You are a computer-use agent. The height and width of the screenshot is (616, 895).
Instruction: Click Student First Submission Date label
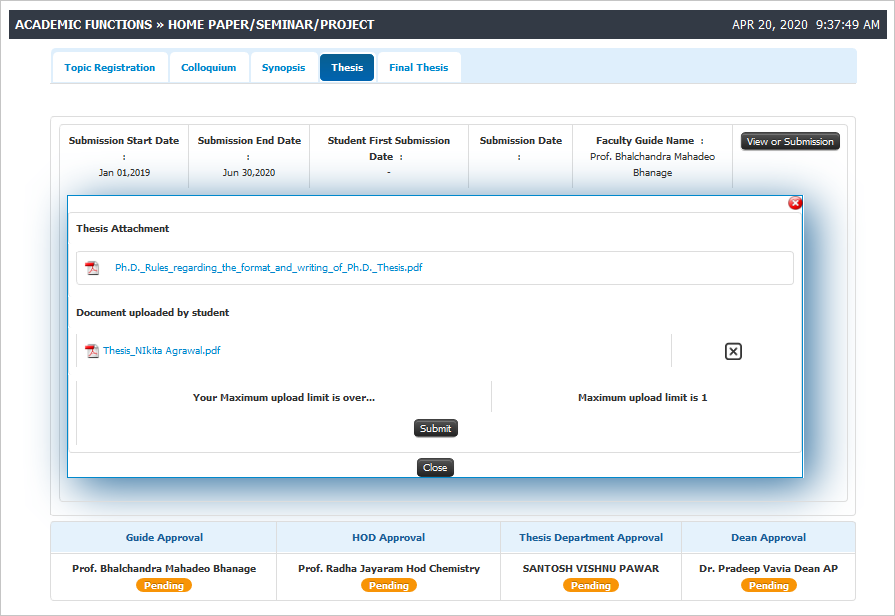click(389, 148)
